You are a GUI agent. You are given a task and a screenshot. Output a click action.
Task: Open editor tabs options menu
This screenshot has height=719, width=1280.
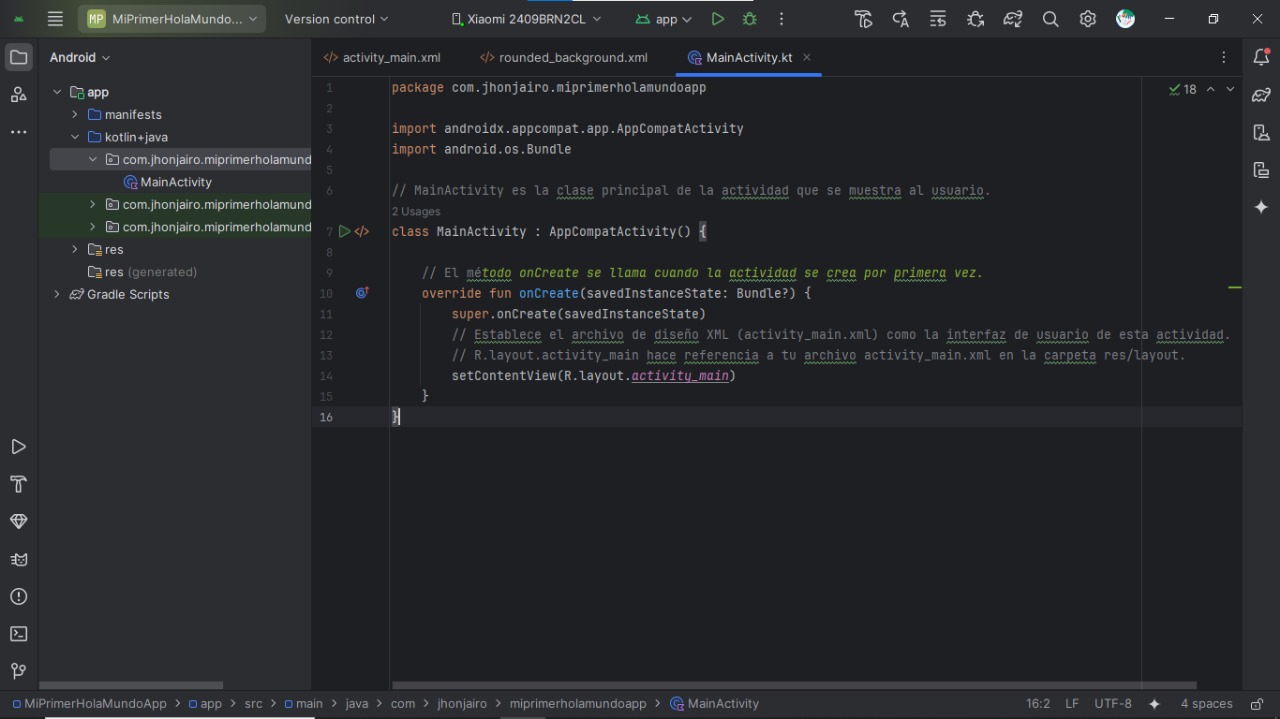coord(1223,58)
